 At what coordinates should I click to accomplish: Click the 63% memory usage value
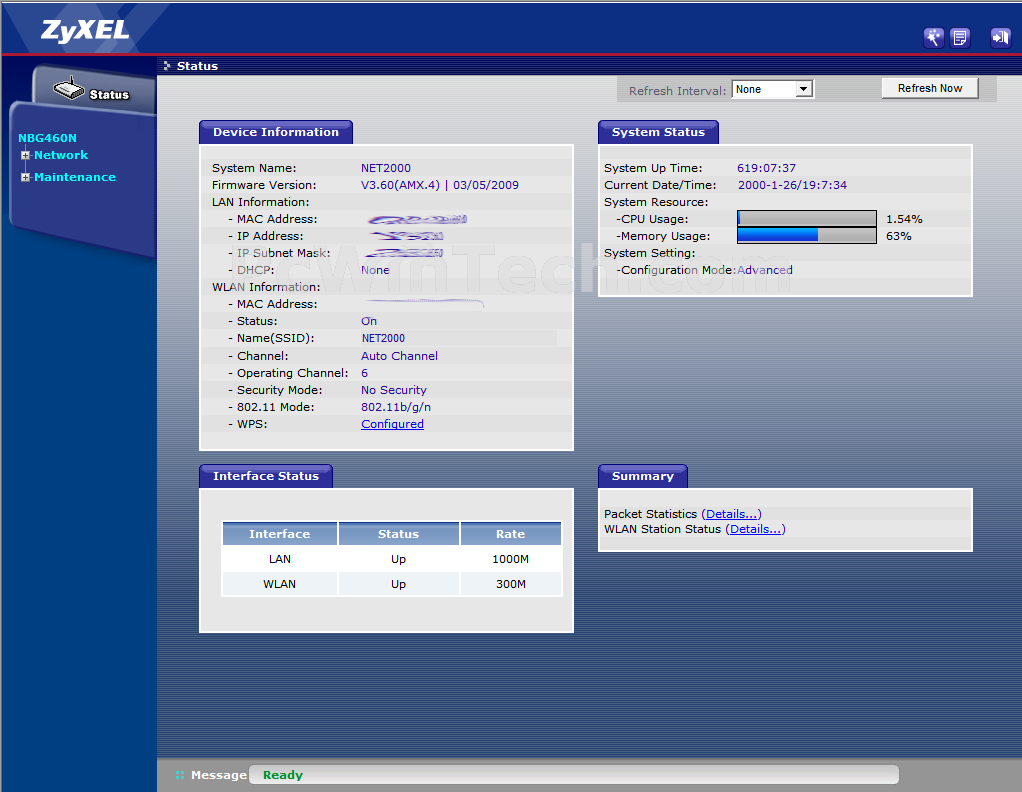[x=898, y=236]
